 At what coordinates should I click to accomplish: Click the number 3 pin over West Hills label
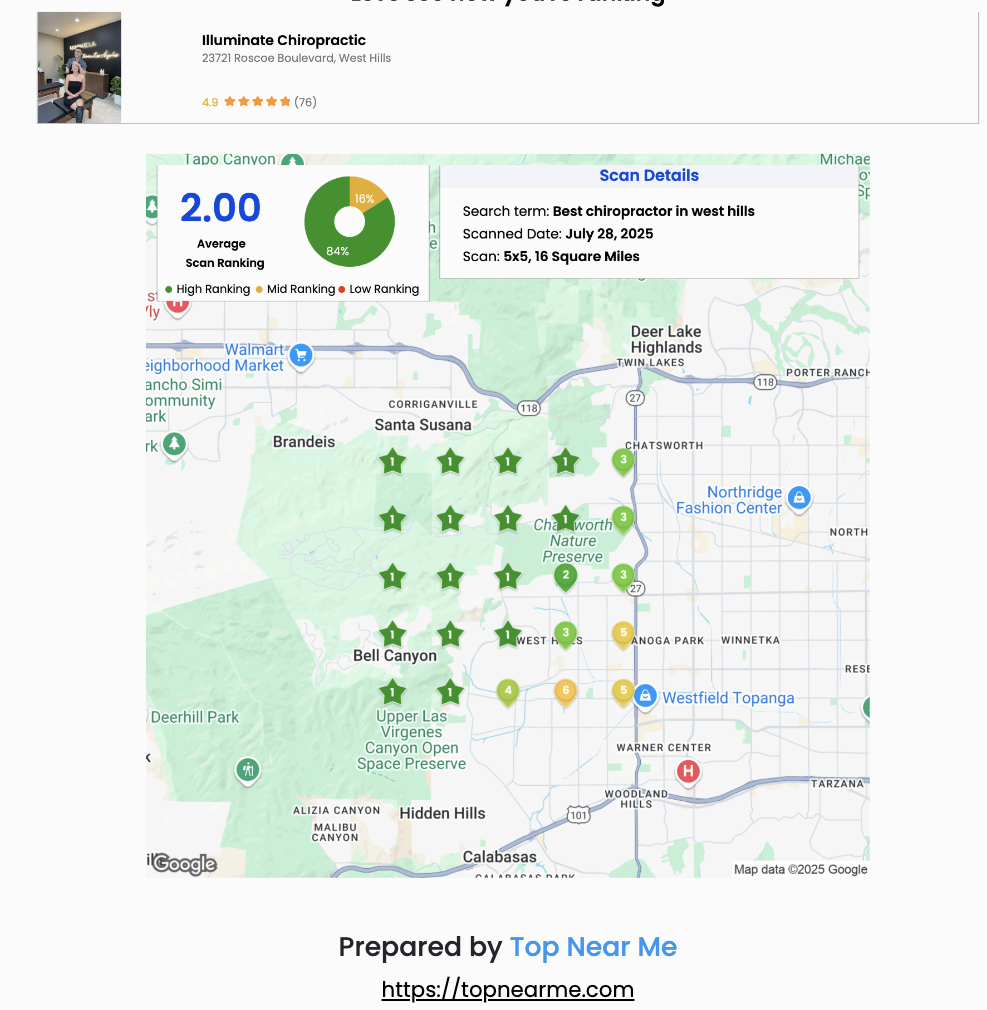coord(566,634)
